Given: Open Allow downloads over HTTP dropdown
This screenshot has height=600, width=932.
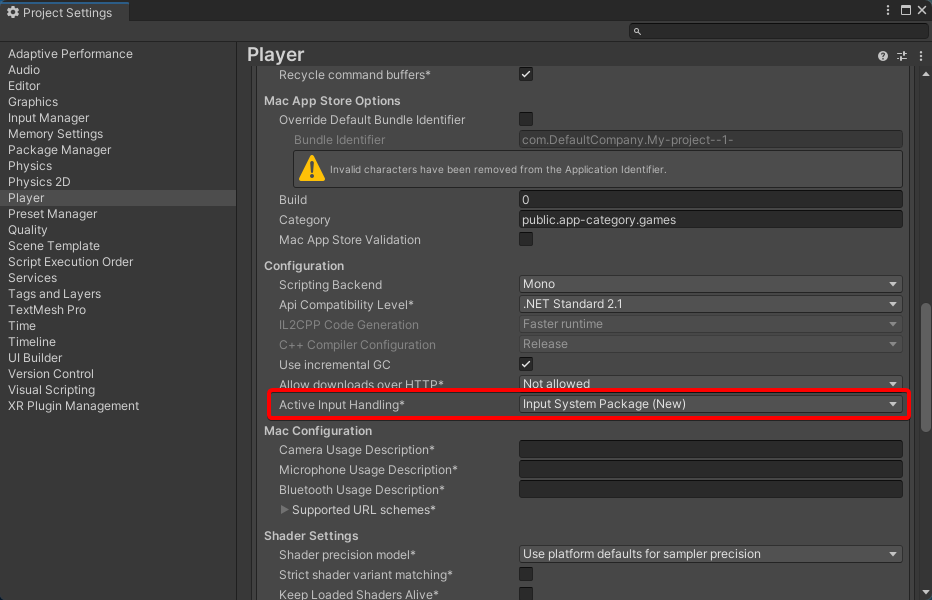Looking at the screenshot, I should coord(710,383).
